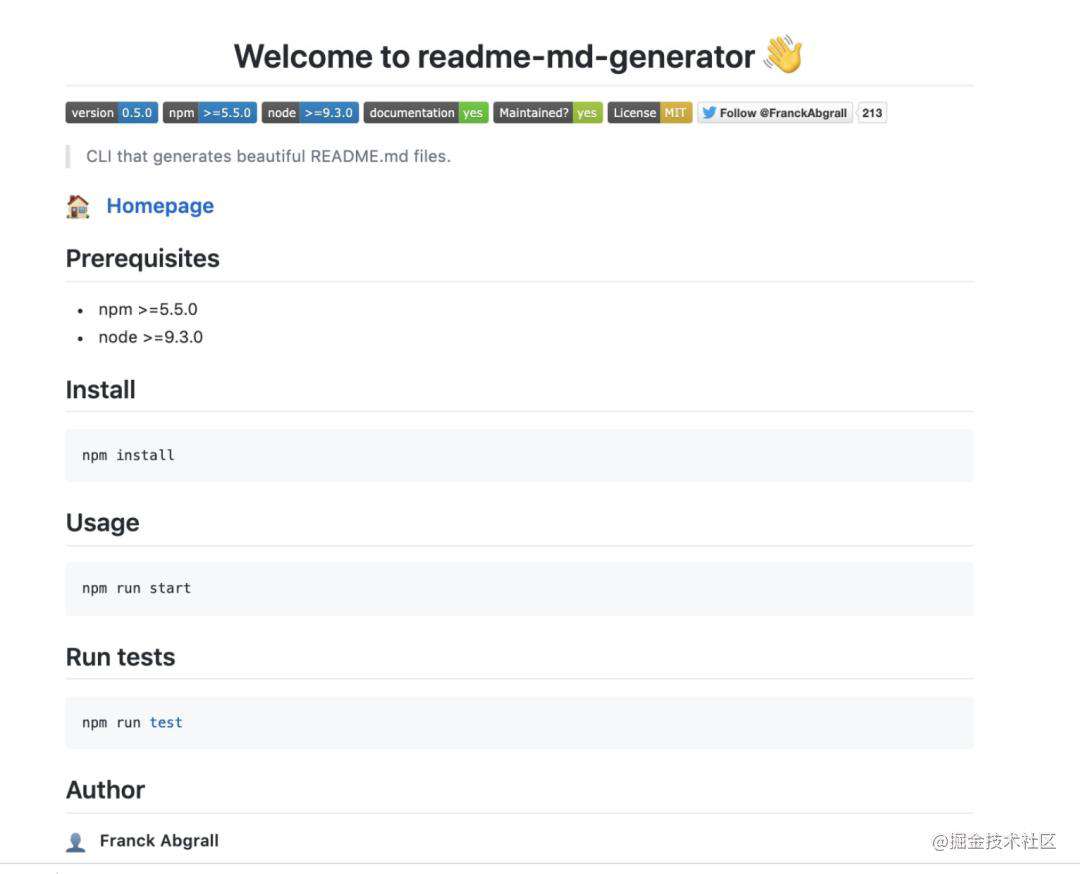Viewport: 1080px width, 874px height.
Task: Click the node >=9.3.0 badge
Action: pos(310,113)
